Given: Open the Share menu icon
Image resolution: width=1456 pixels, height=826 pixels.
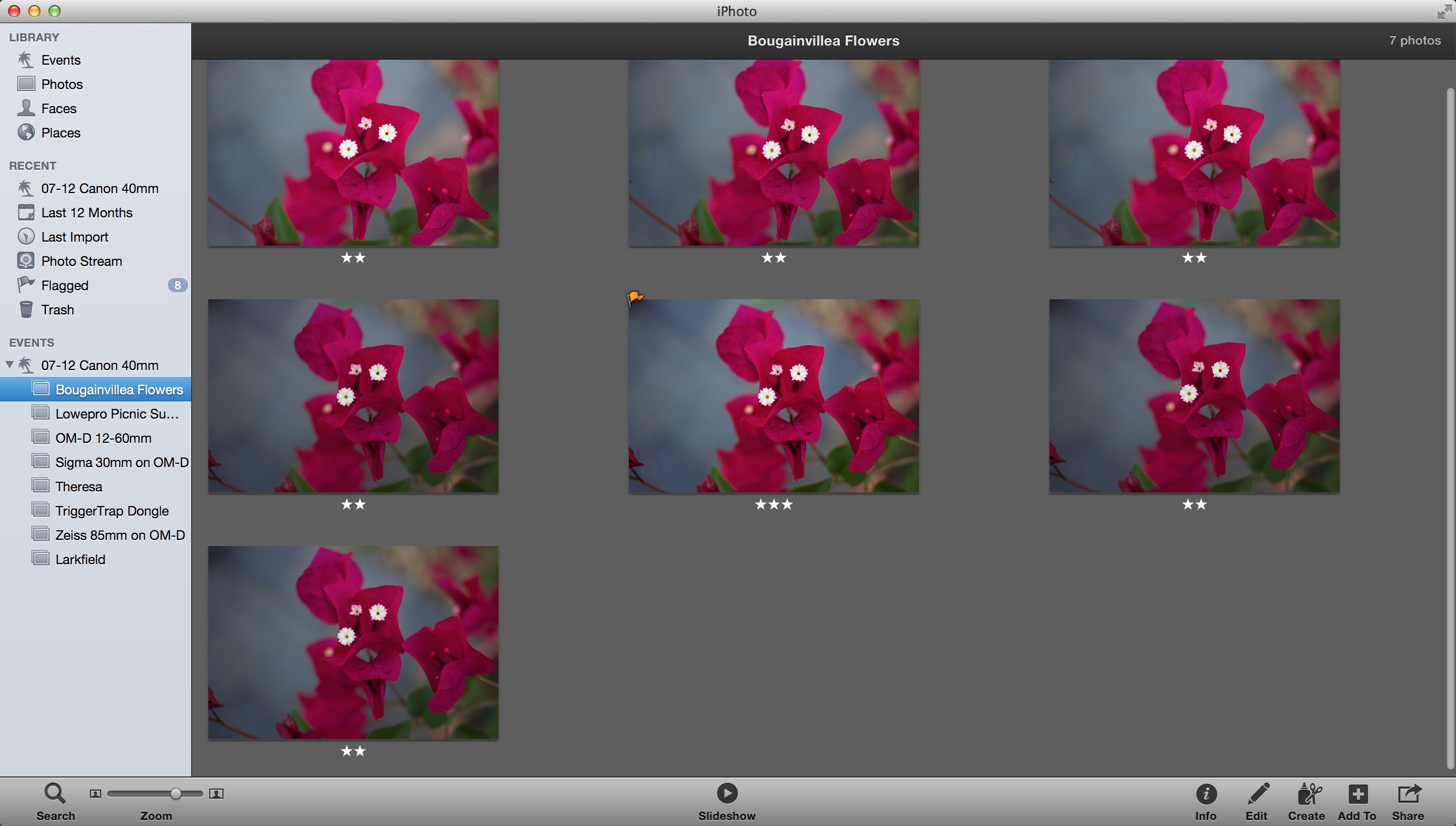Looking at the screenshot, I should [x=1408, y=793].
